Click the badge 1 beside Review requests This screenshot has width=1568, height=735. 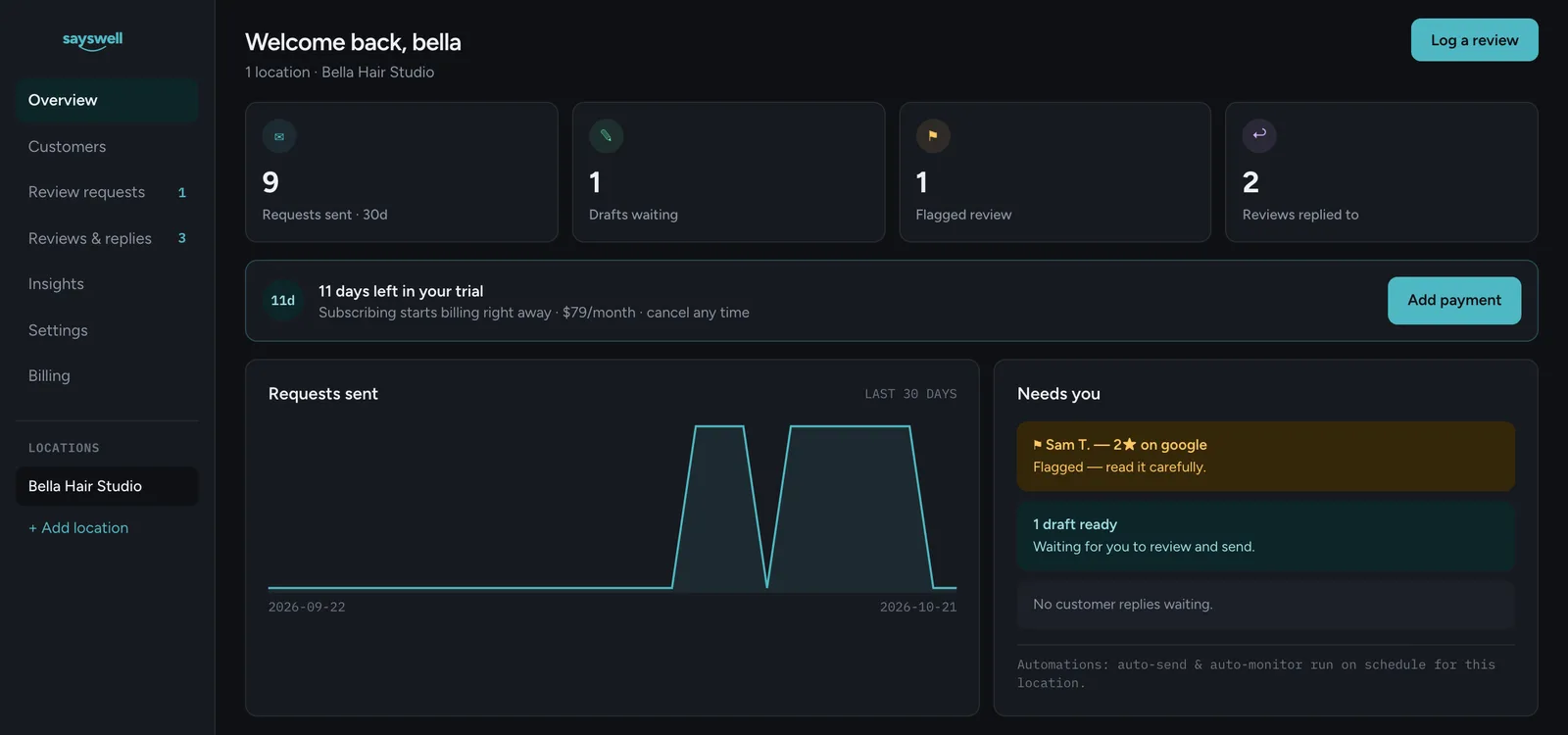coord(181,192)
